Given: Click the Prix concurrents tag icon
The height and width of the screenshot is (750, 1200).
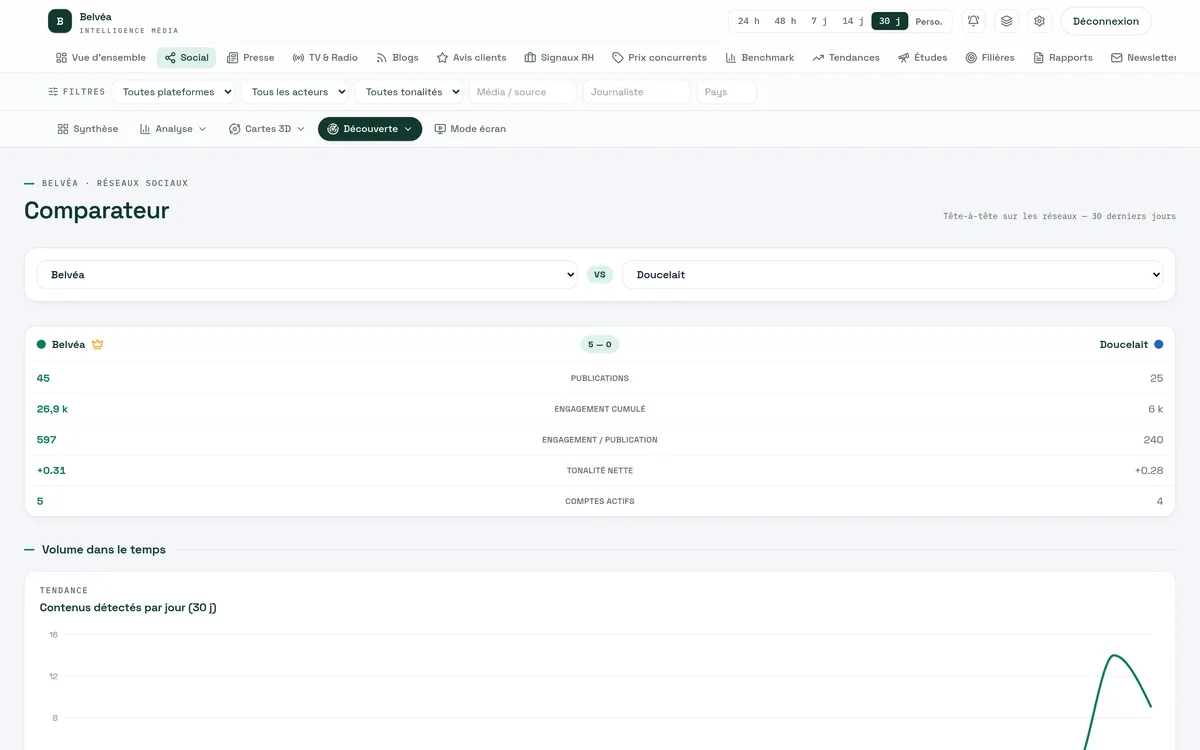Looking at the screenshot, I should [618, 58].
